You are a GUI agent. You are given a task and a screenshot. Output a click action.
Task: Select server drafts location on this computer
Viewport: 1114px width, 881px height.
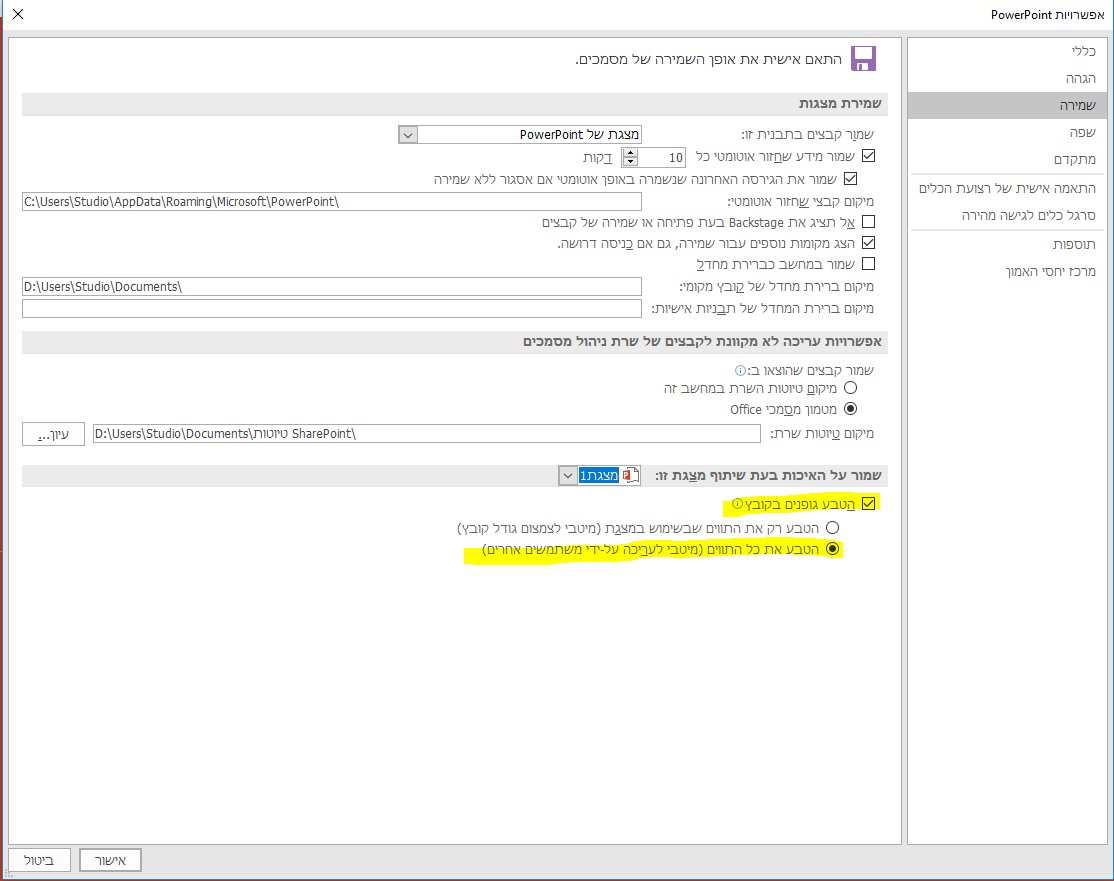pyautogui.click(x=850, y=388)
